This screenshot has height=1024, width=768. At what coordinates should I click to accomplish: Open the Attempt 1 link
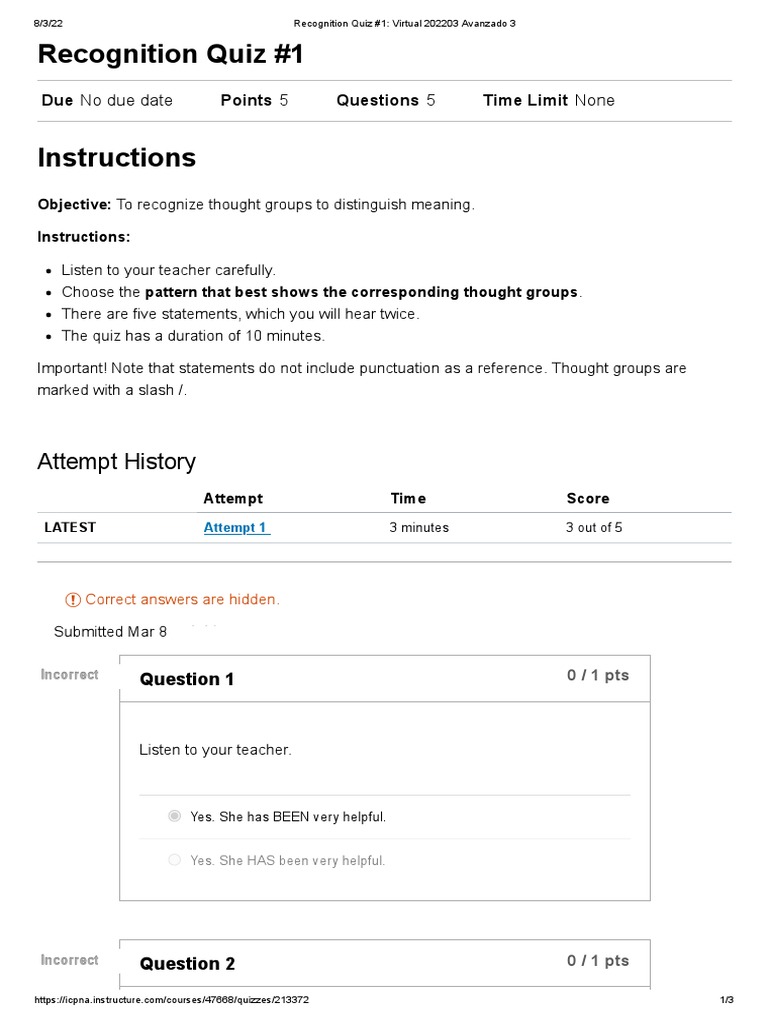point(236,527)
